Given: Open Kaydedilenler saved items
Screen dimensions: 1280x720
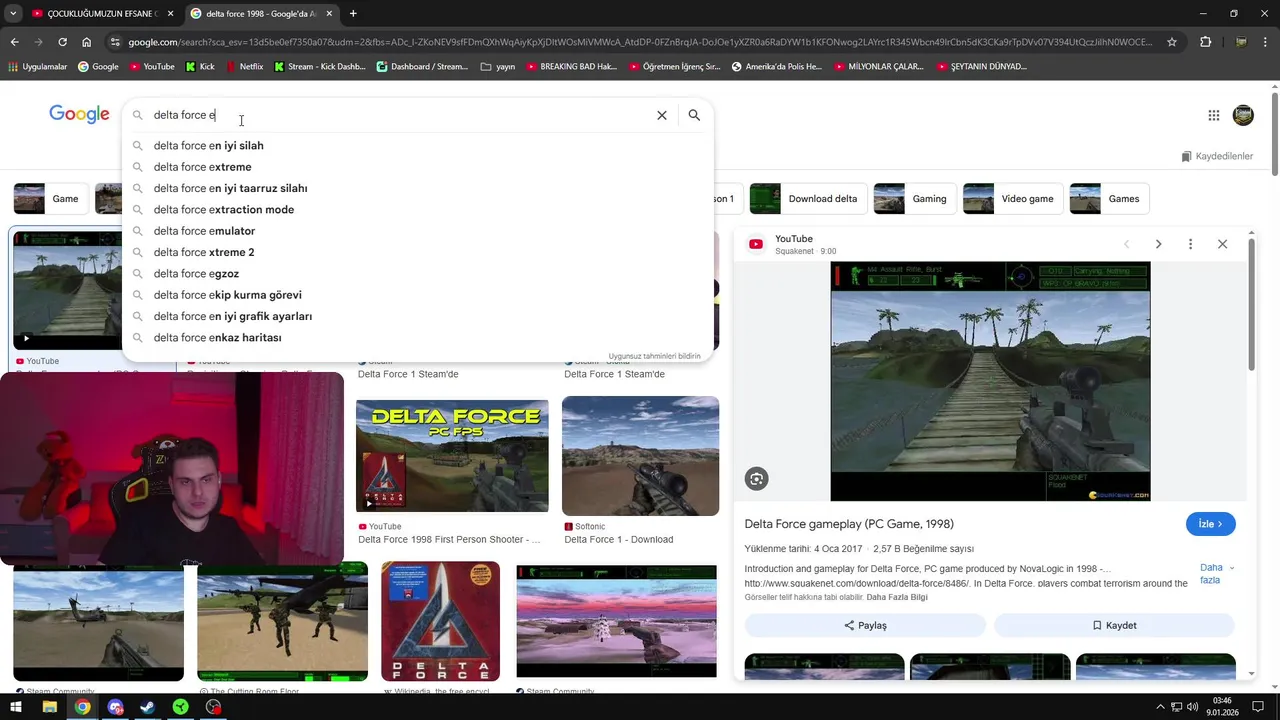Looking at the screenshot, I should tap(1217, 156).
